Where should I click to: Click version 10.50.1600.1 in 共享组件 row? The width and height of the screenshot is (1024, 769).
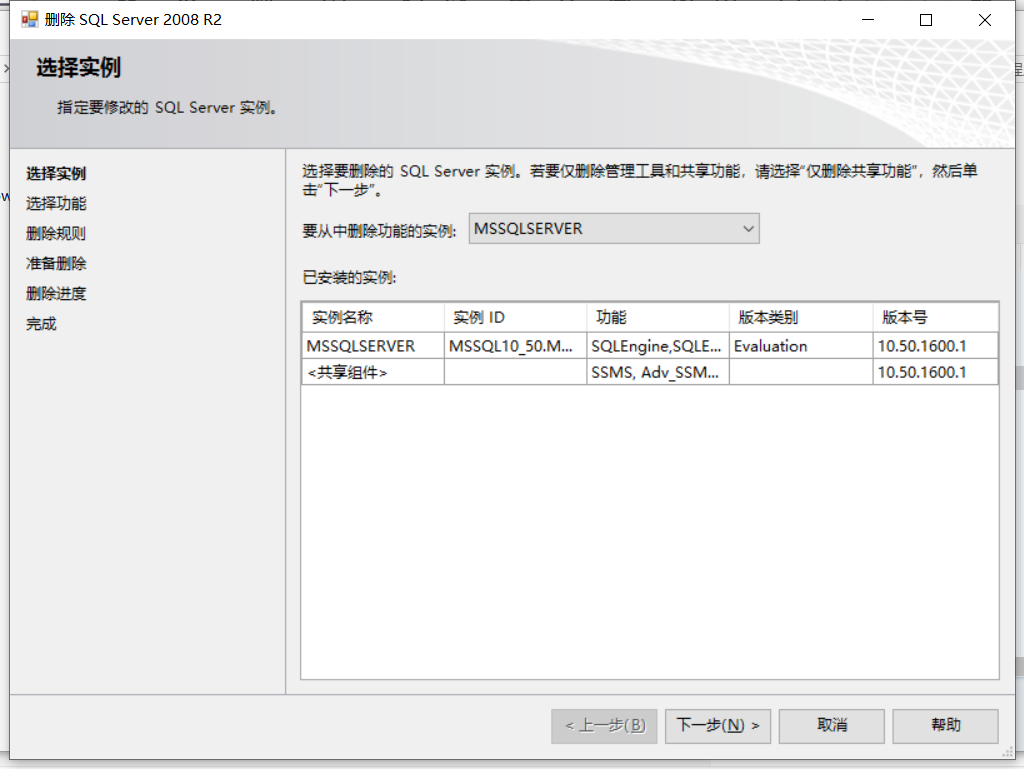[935, 372]
